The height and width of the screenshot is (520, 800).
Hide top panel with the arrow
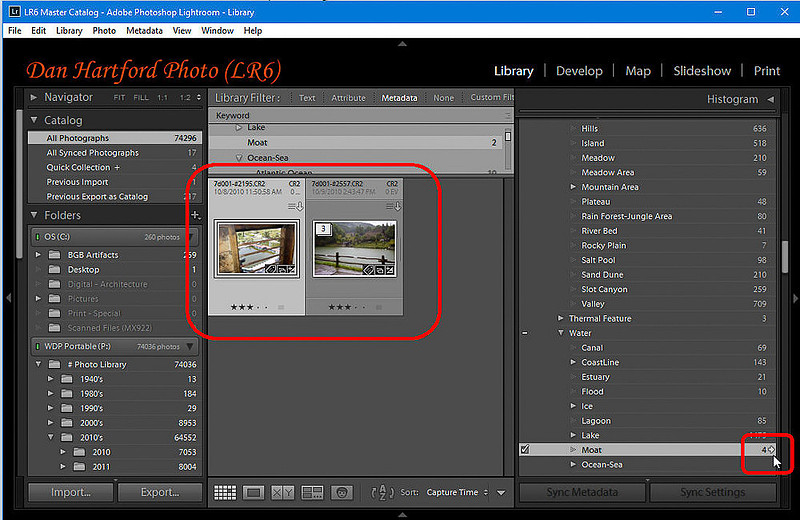(x=402, y=44)
